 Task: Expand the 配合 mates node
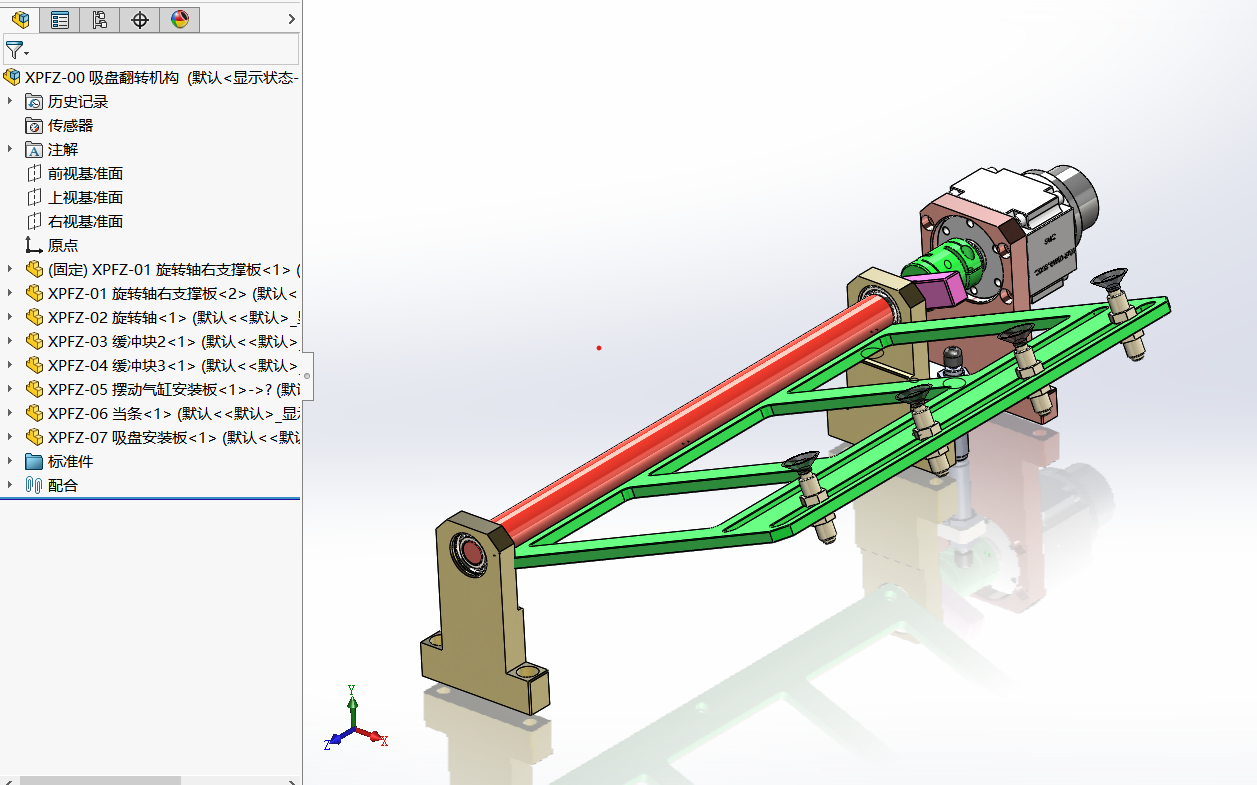pyautogui.click(x=11, y=485)
